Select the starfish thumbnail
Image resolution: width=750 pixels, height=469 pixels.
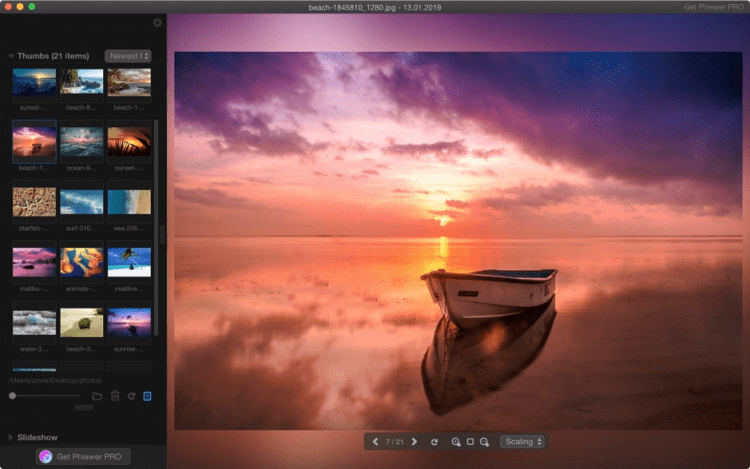click(34, 202)
